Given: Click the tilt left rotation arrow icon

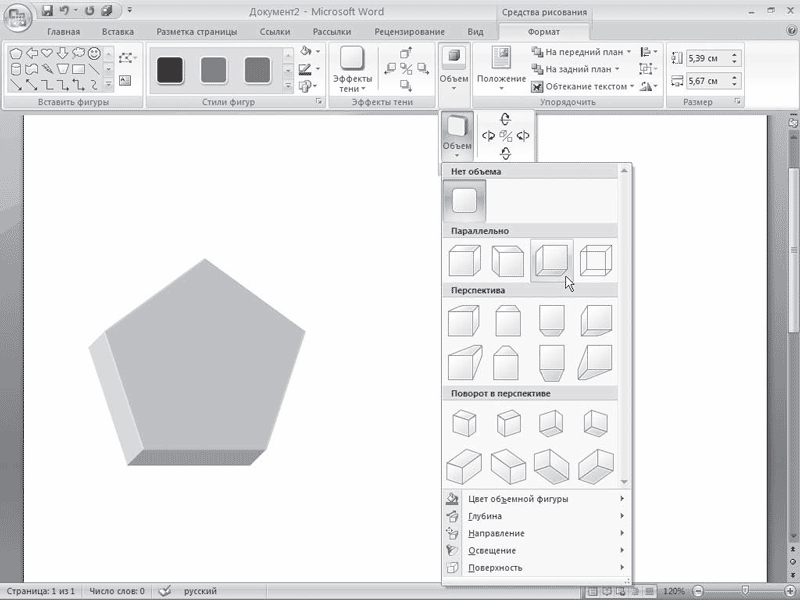Looking at the screenshot, I should tap(488, 136).
